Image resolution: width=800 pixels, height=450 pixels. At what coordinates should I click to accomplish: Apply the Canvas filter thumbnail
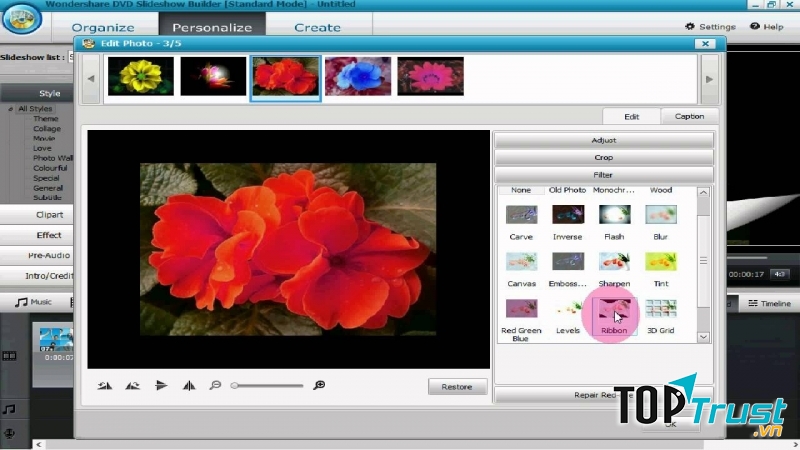pos(521,262)
